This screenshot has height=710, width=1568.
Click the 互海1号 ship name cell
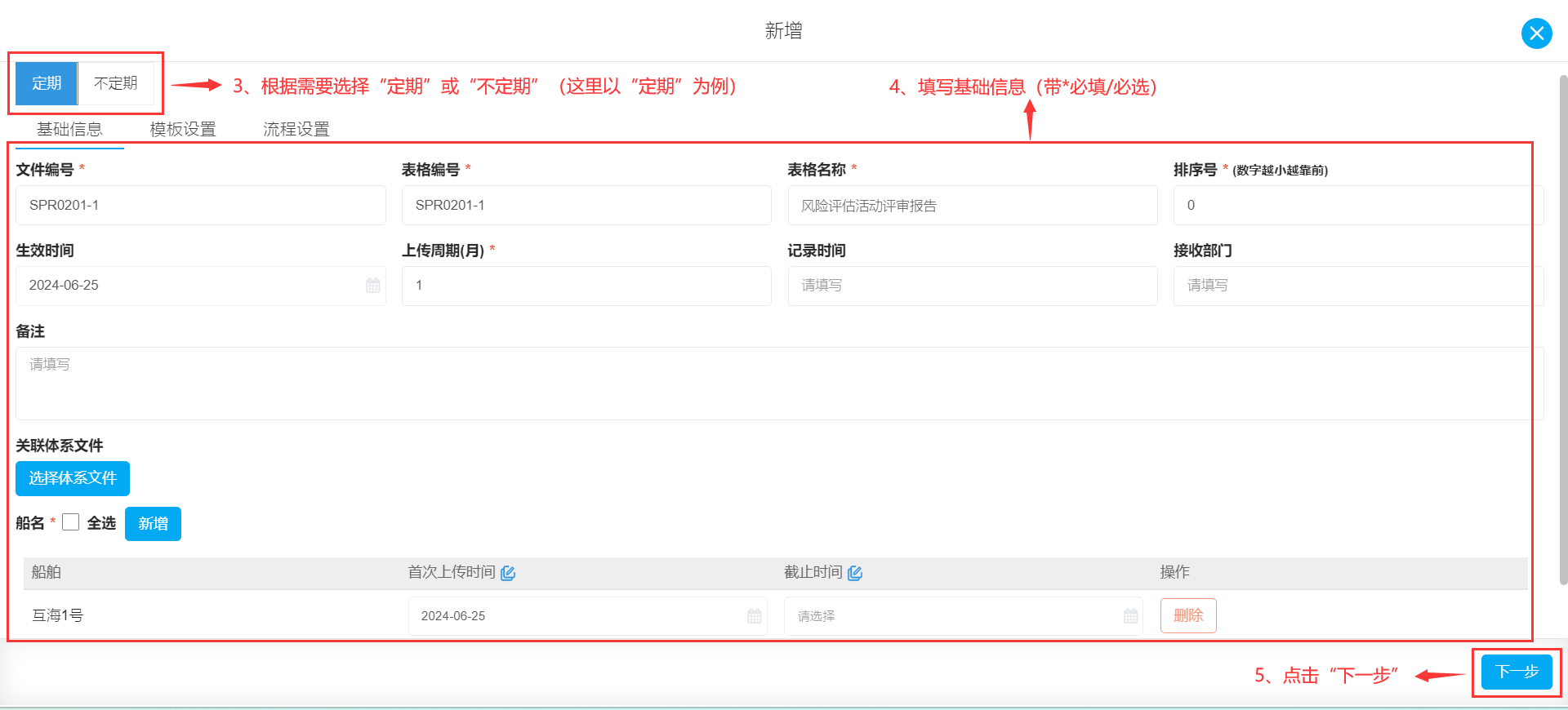tap(57, 615)
